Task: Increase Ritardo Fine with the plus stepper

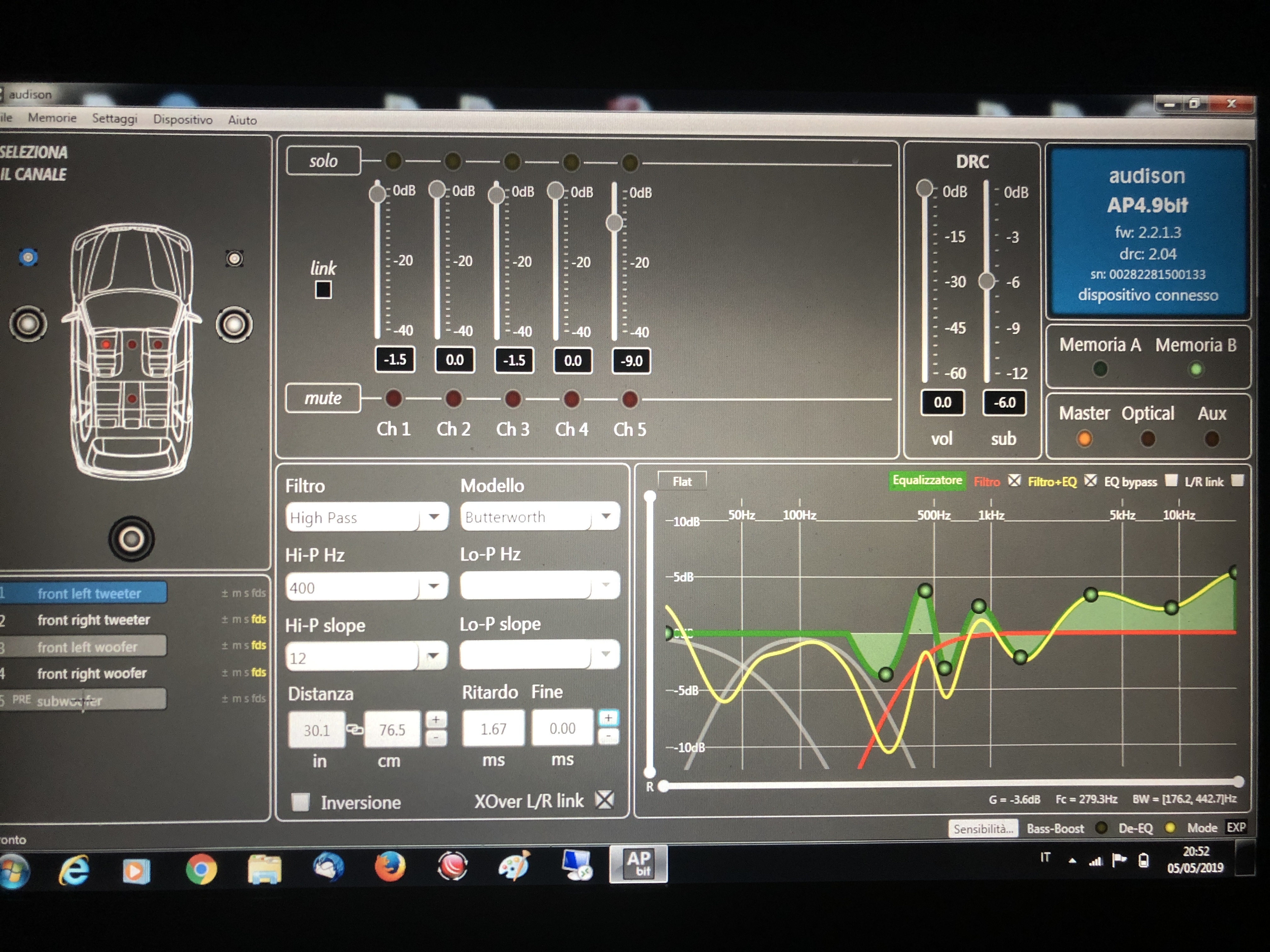Action: pyautogui.click(x=609, y=718)
